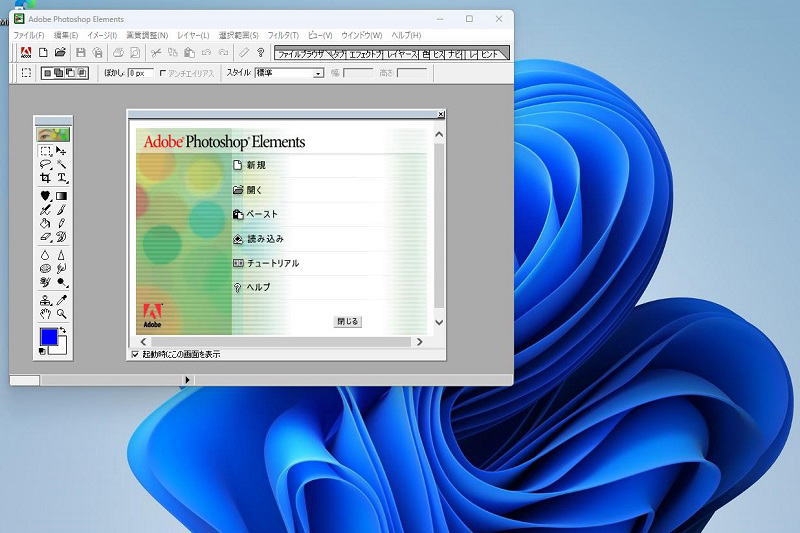Open the スタイル dropdown
The width and height of the screenshot is (800, 533).
click(319, 73)
